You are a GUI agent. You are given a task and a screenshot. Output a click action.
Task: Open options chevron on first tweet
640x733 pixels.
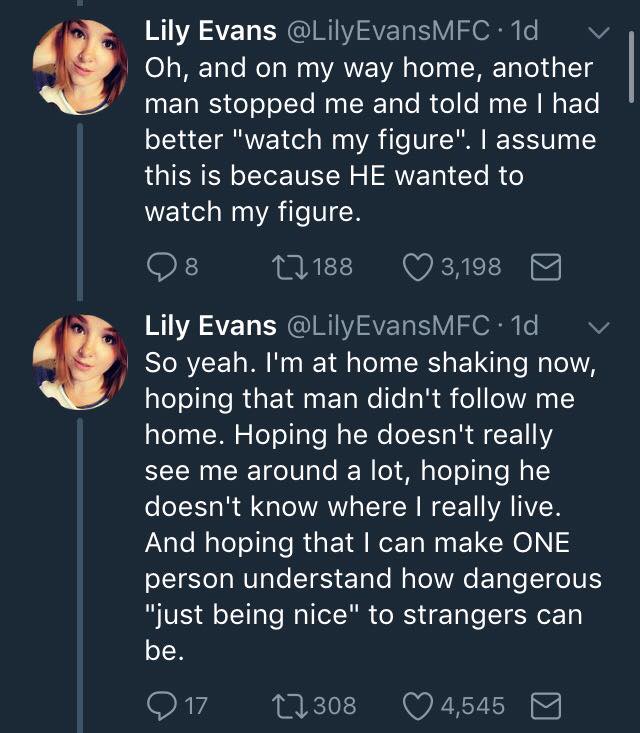tap(597, 33)
